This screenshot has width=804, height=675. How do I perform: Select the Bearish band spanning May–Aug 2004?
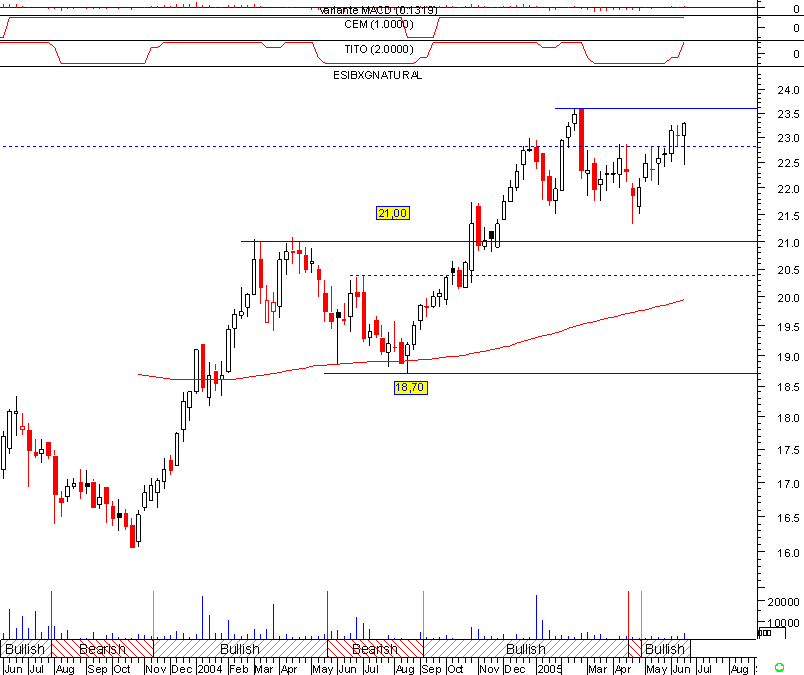tap(375, 648)
